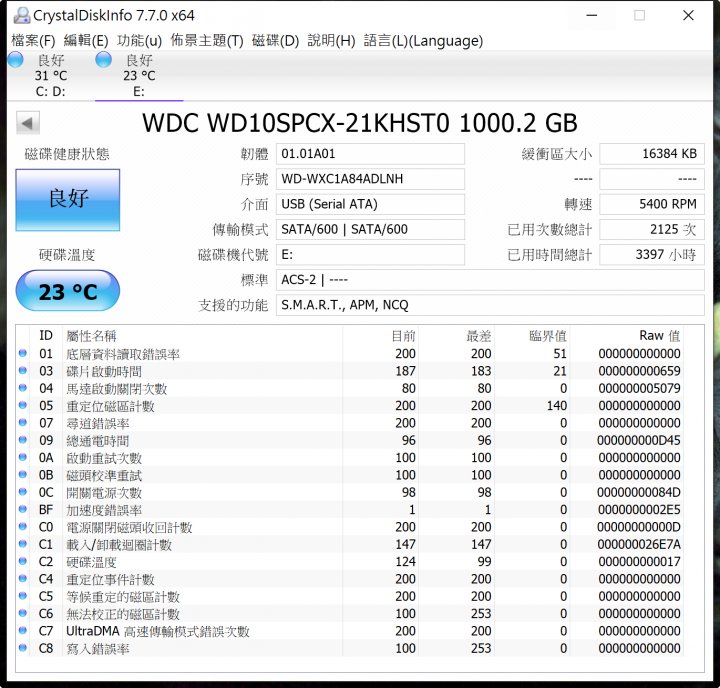Click raw value 000000026E7A

(639, 544)
